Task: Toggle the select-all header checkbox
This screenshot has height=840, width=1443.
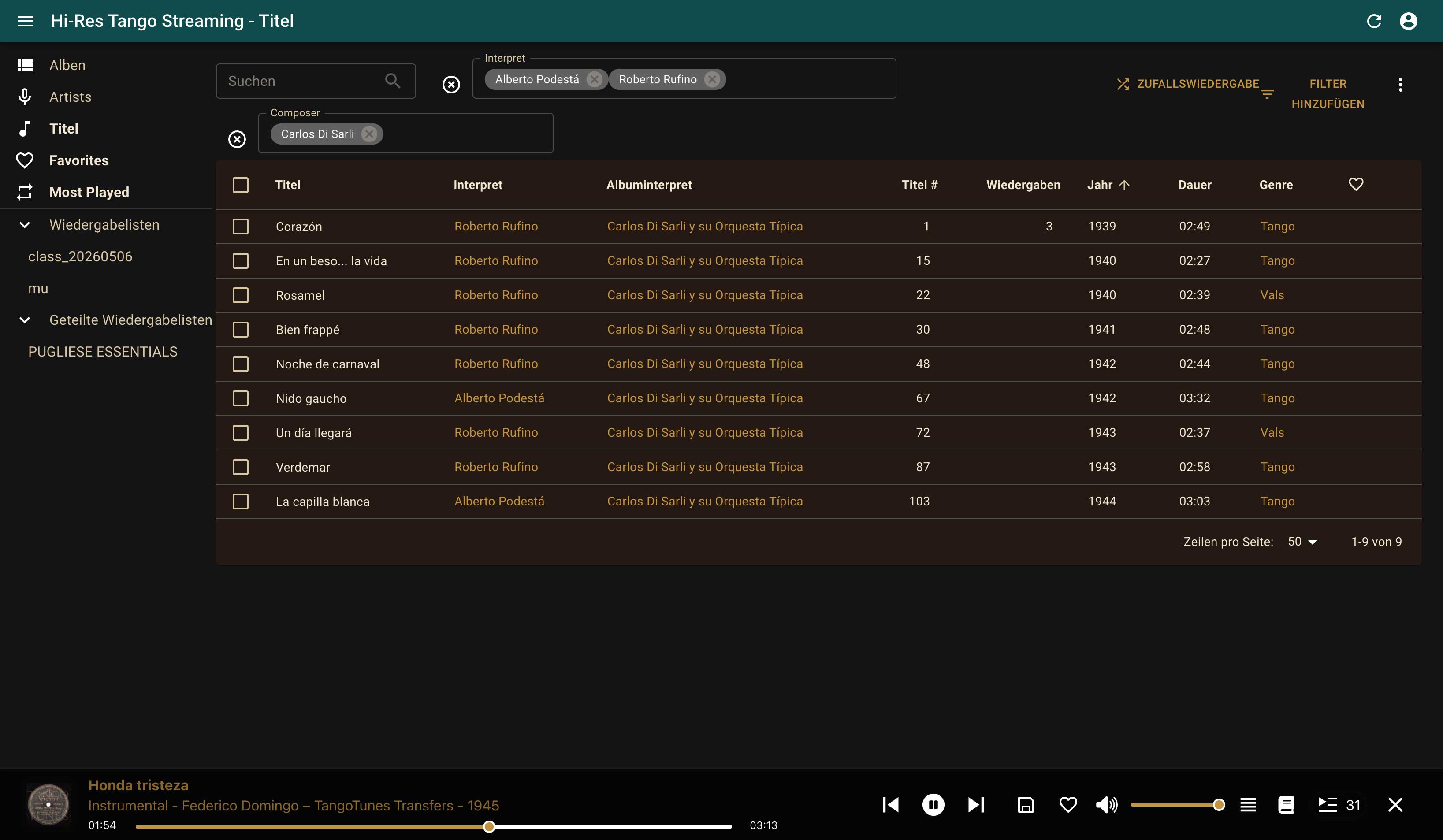Action: [241, 185]
